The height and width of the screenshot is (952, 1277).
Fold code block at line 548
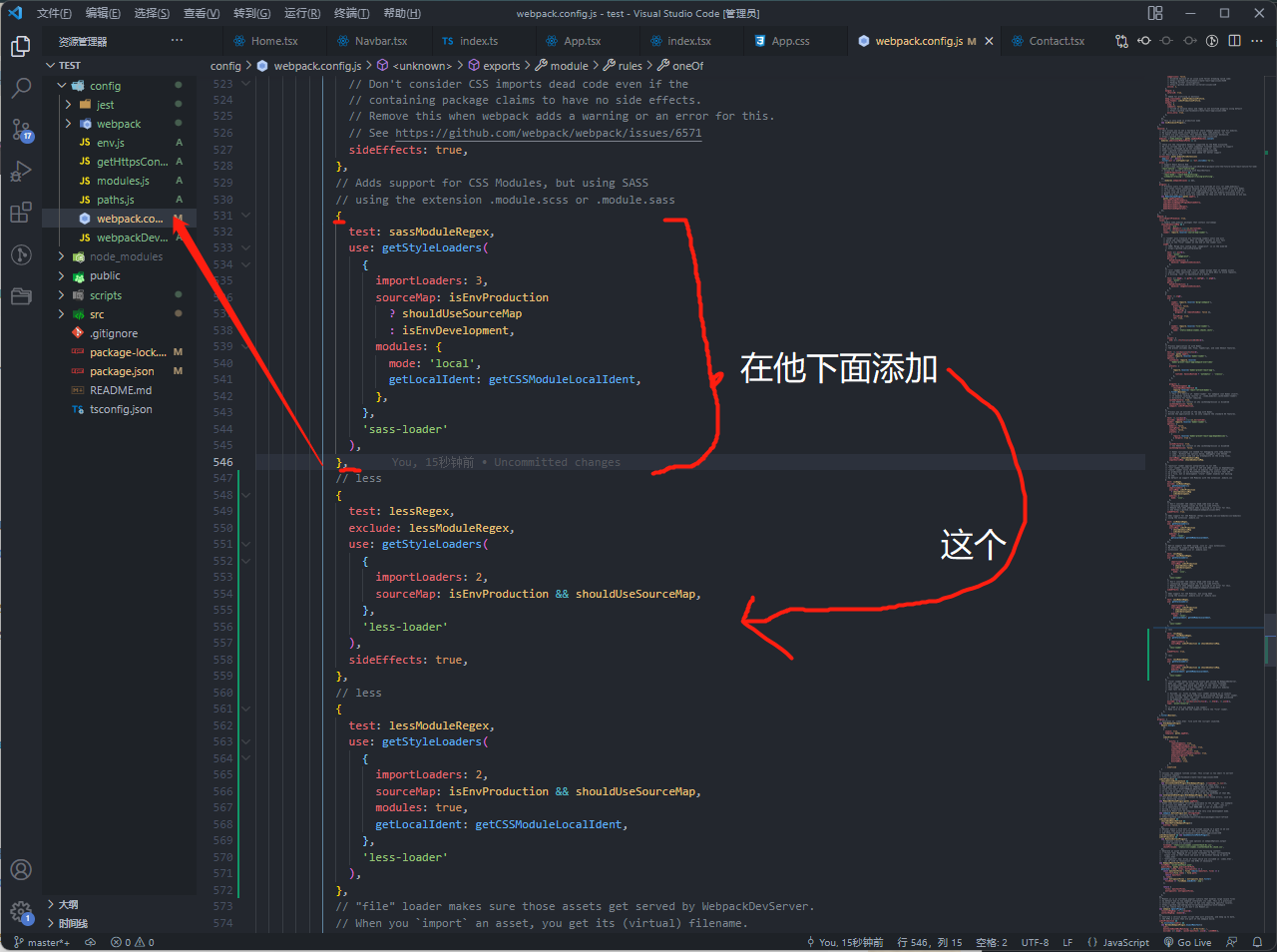[x=245, y=495]
